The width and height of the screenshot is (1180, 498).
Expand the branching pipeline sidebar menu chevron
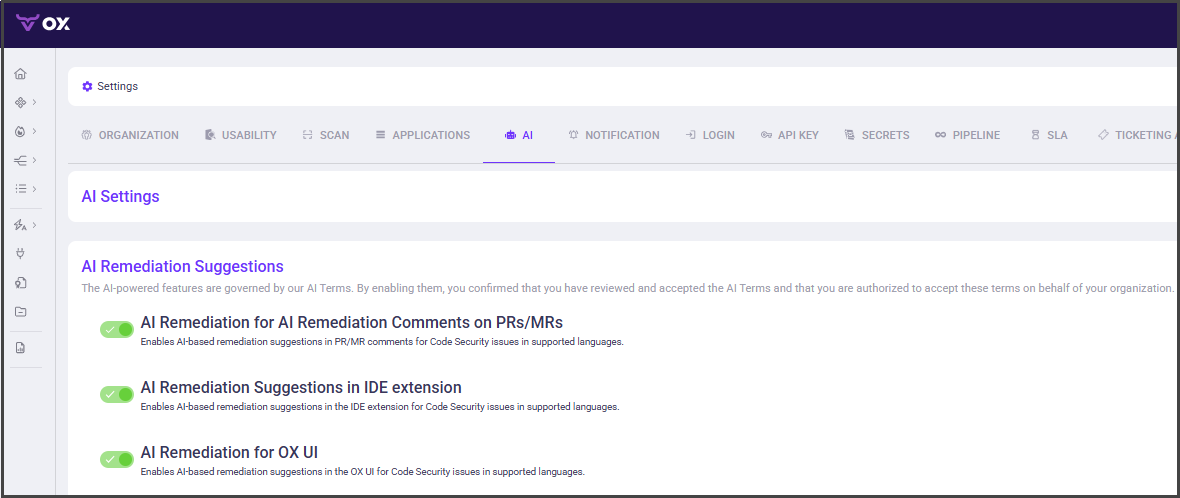pyautogui.click(x=34, y=160)
